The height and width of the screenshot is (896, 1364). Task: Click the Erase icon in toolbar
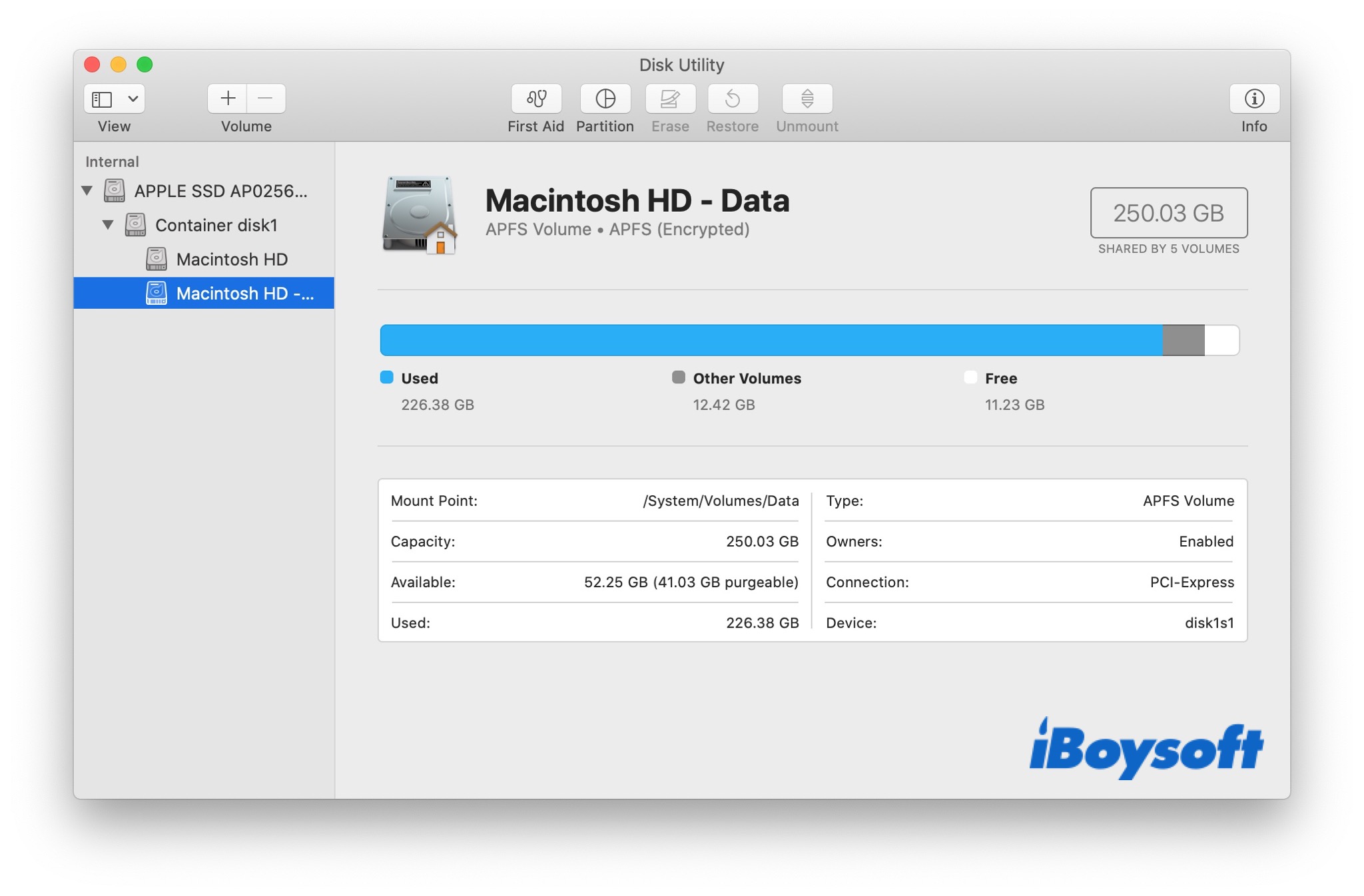point(669,99)
